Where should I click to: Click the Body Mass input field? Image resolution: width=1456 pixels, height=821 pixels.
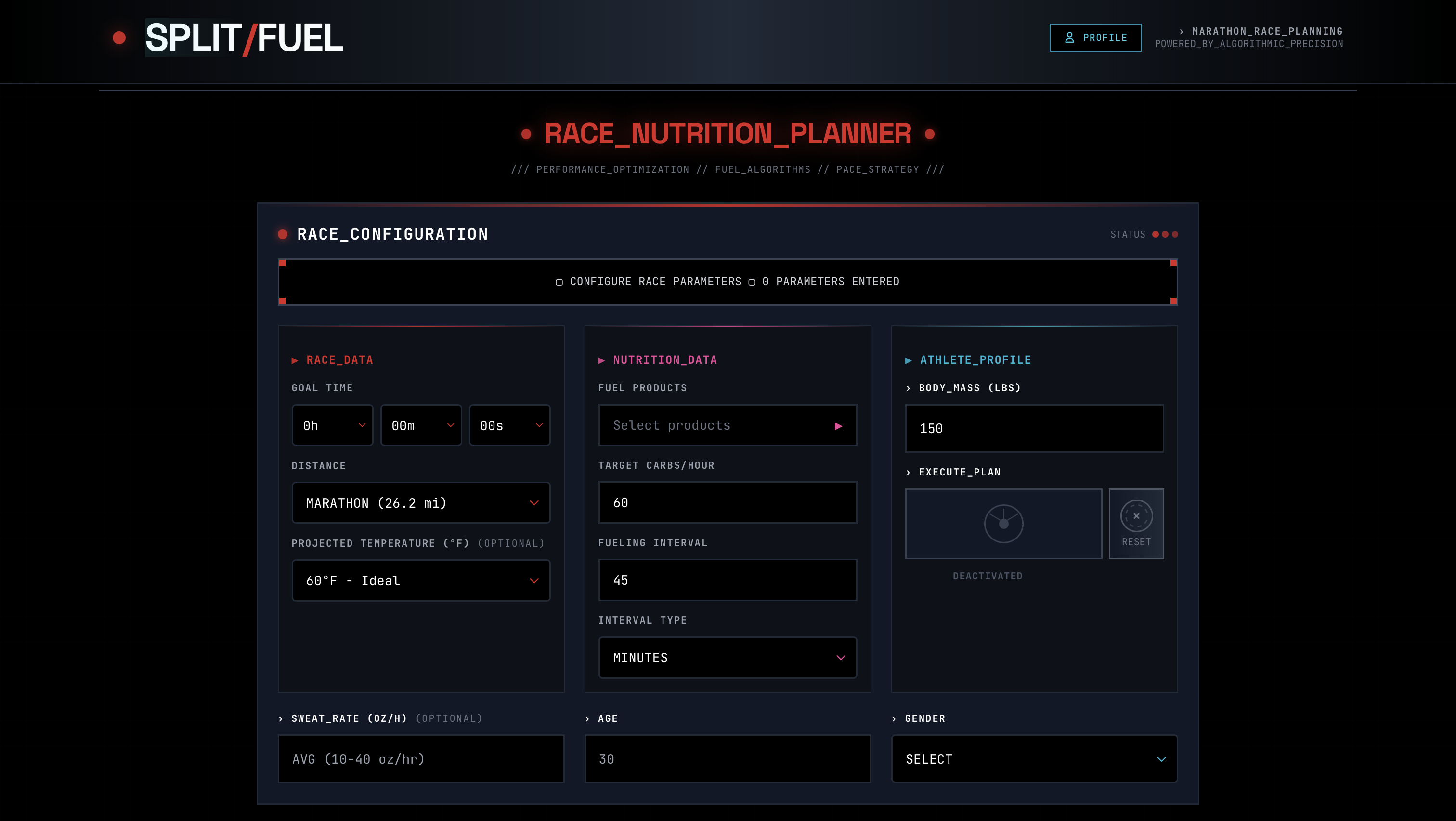pyautogui.click(x=1034, y=428)
